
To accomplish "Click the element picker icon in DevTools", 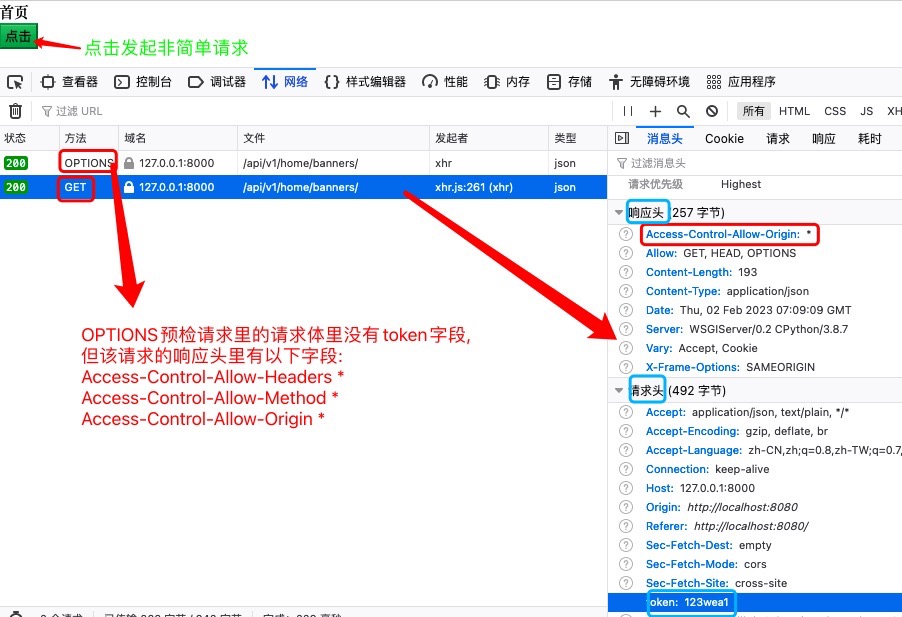I will pos(15,82).
